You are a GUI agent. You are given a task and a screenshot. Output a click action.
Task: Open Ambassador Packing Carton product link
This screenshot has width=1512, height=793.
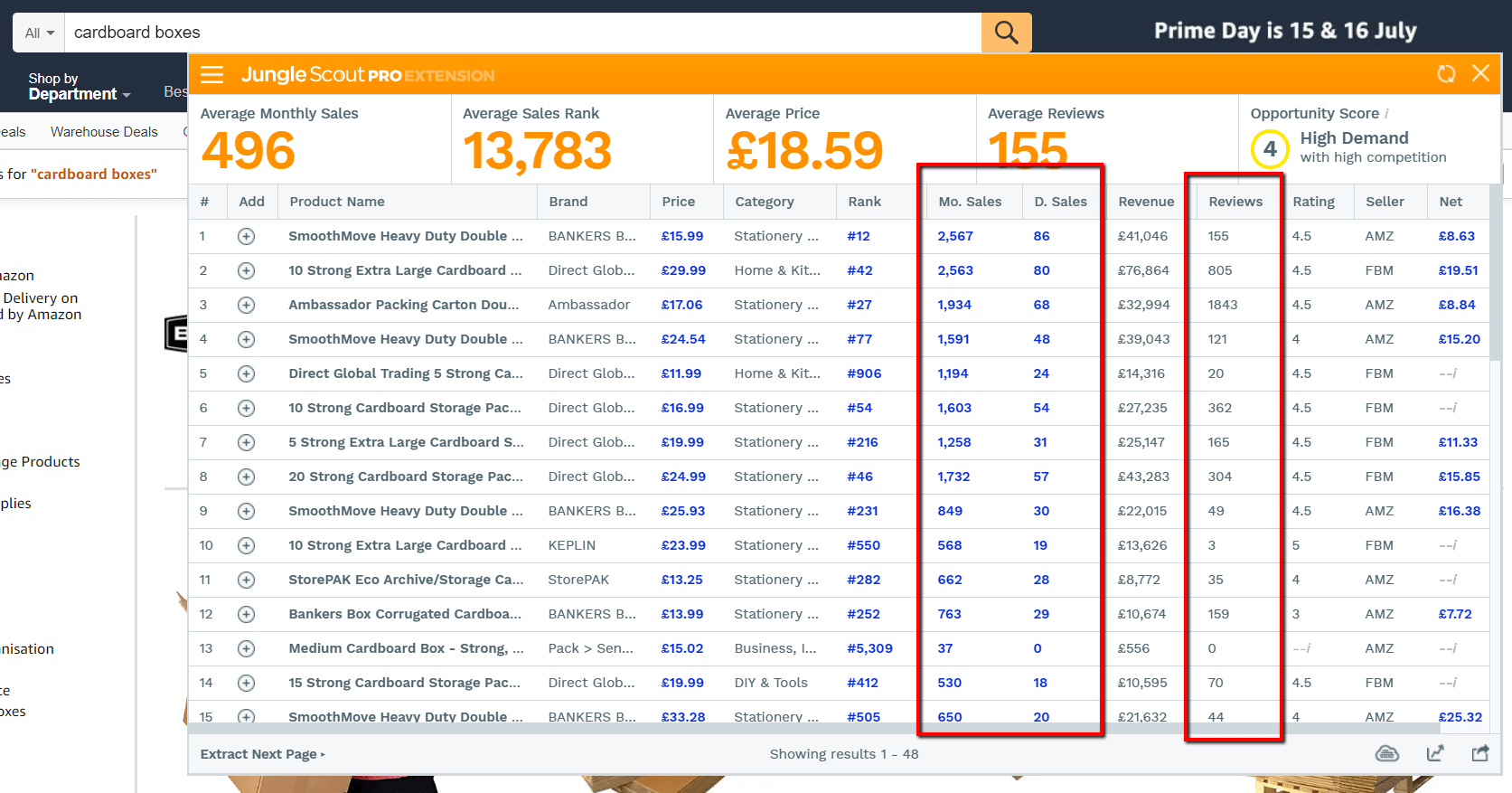404,305
